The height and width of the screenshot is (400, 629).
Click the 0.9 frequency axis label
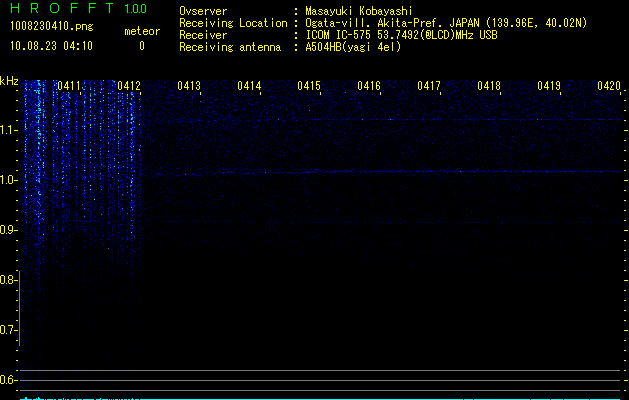[8, 230]
